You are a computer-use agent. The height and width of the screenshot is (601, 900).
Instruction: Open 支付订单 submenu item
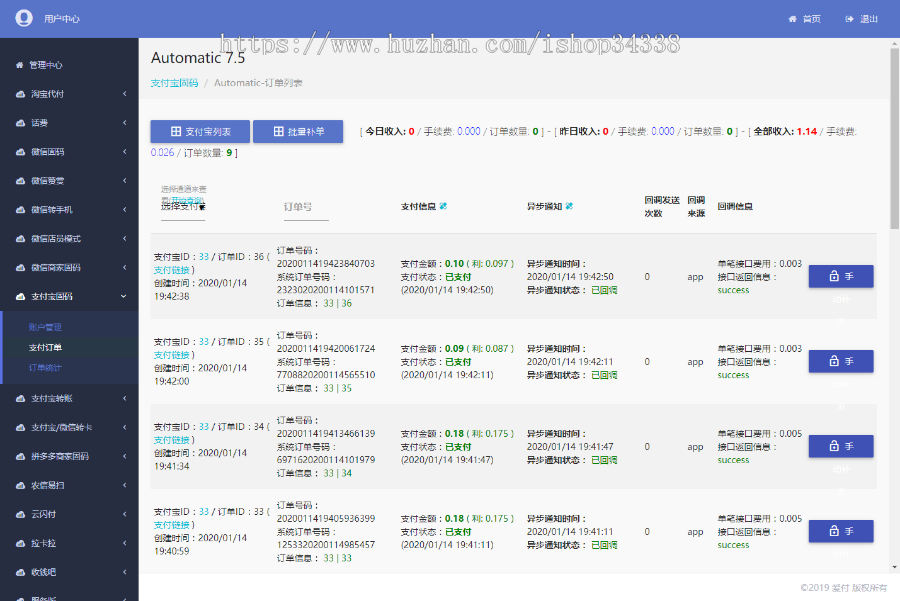point(45,348)
